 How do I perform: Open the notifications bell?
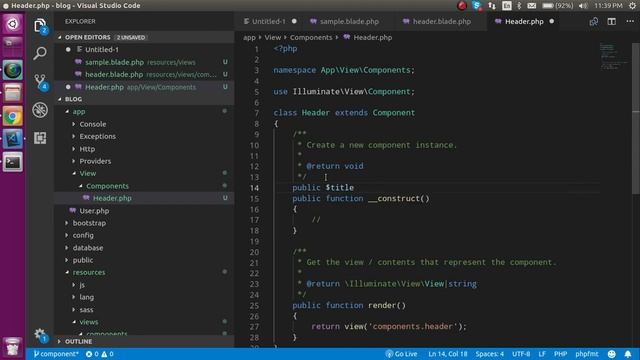point(628,354)
